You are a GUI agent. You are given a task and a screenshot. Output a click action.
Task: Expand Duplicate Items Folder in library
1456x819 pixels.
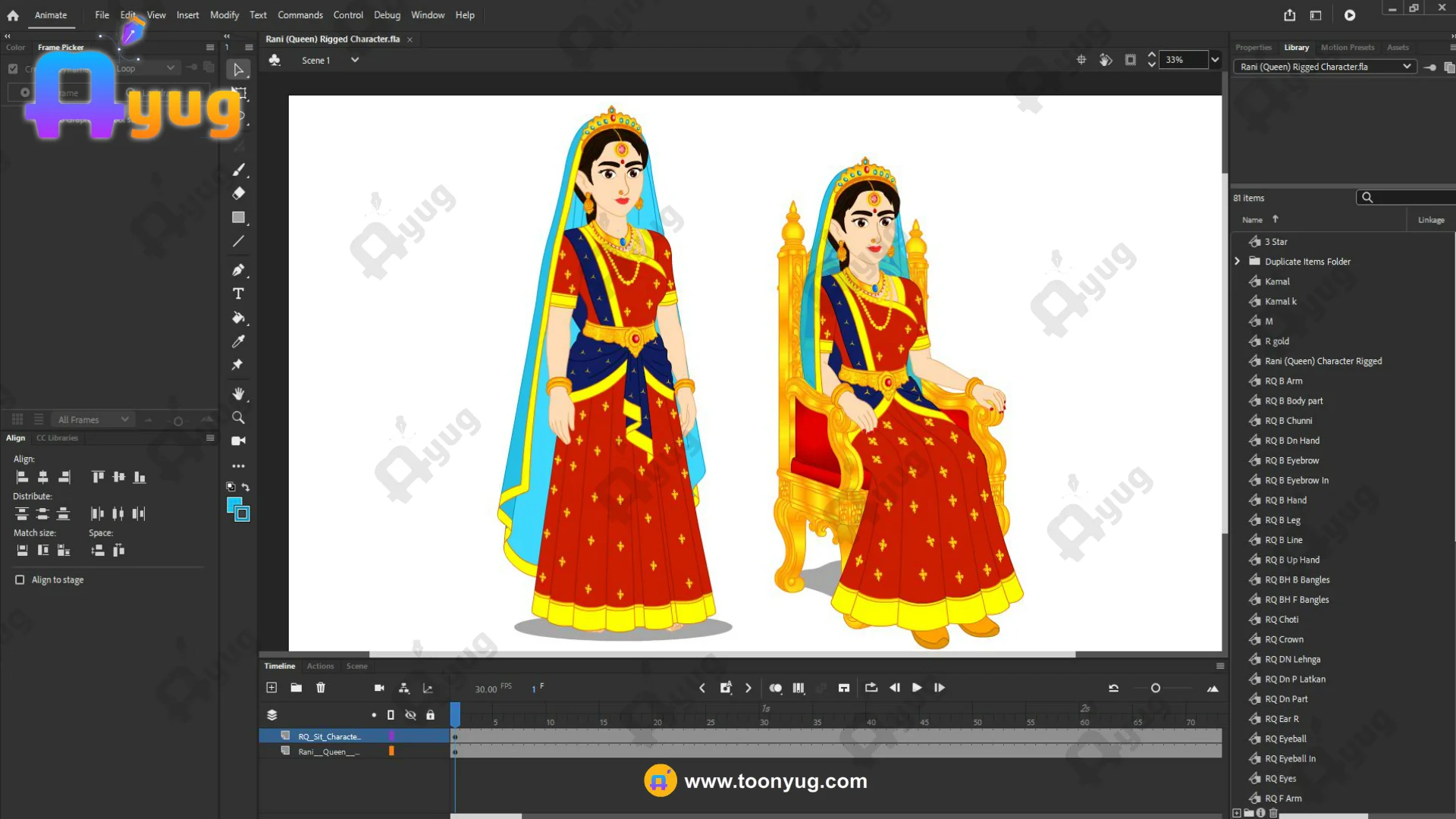click(1238, 261)
